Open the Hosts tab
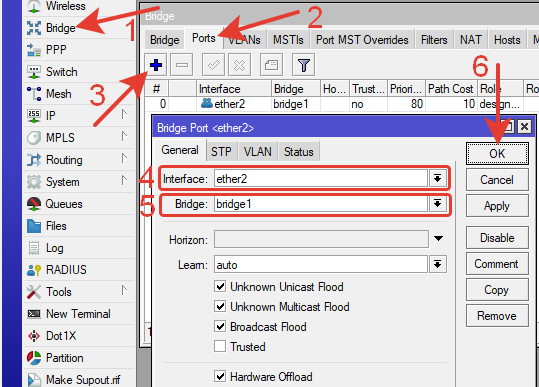The width and height of the screenshot is (539, 387). pyautogui.click(x=507, y=40)
